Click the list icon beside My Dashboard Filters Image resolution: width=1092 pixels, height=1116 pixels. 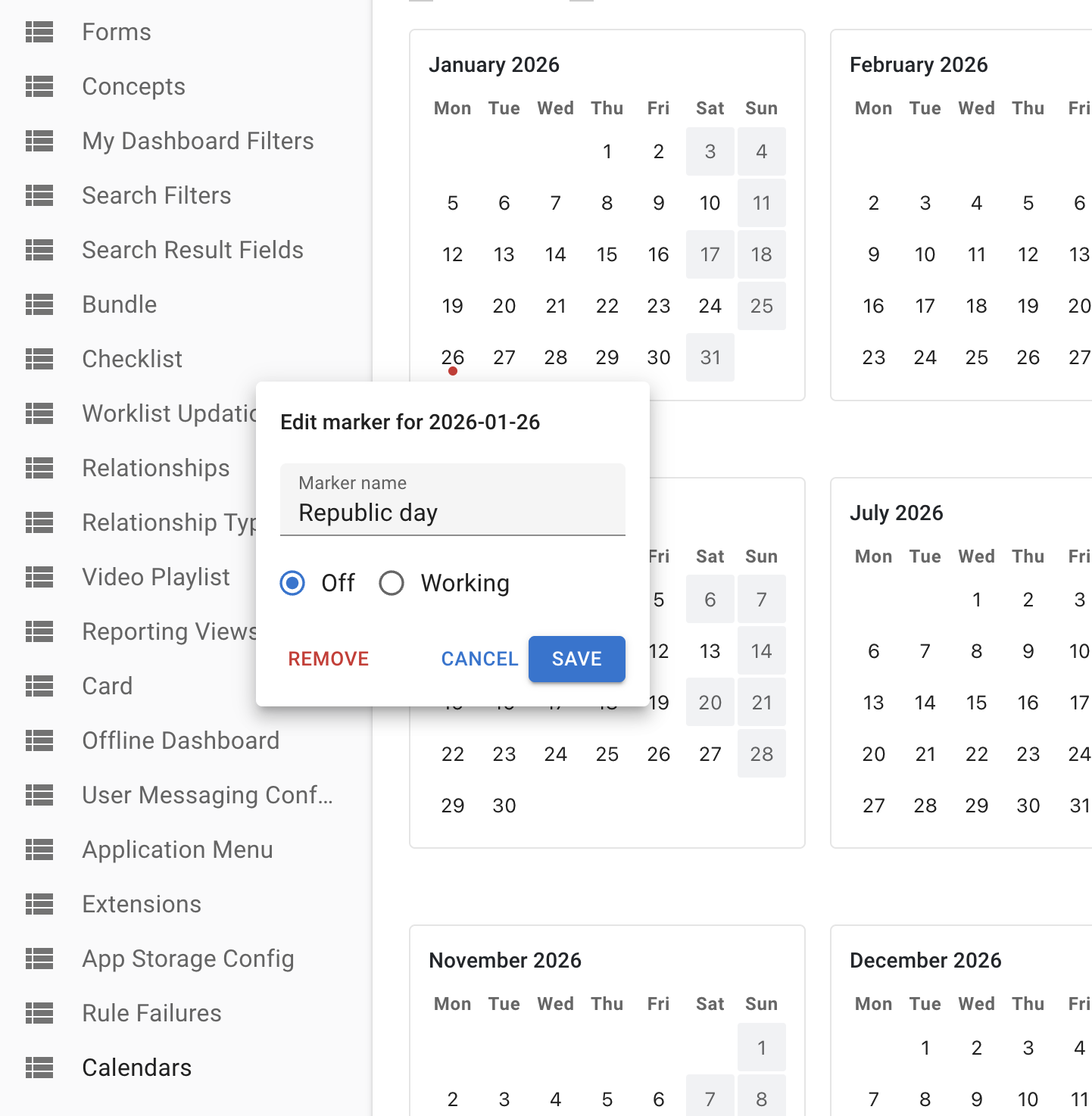click(39, 141)
